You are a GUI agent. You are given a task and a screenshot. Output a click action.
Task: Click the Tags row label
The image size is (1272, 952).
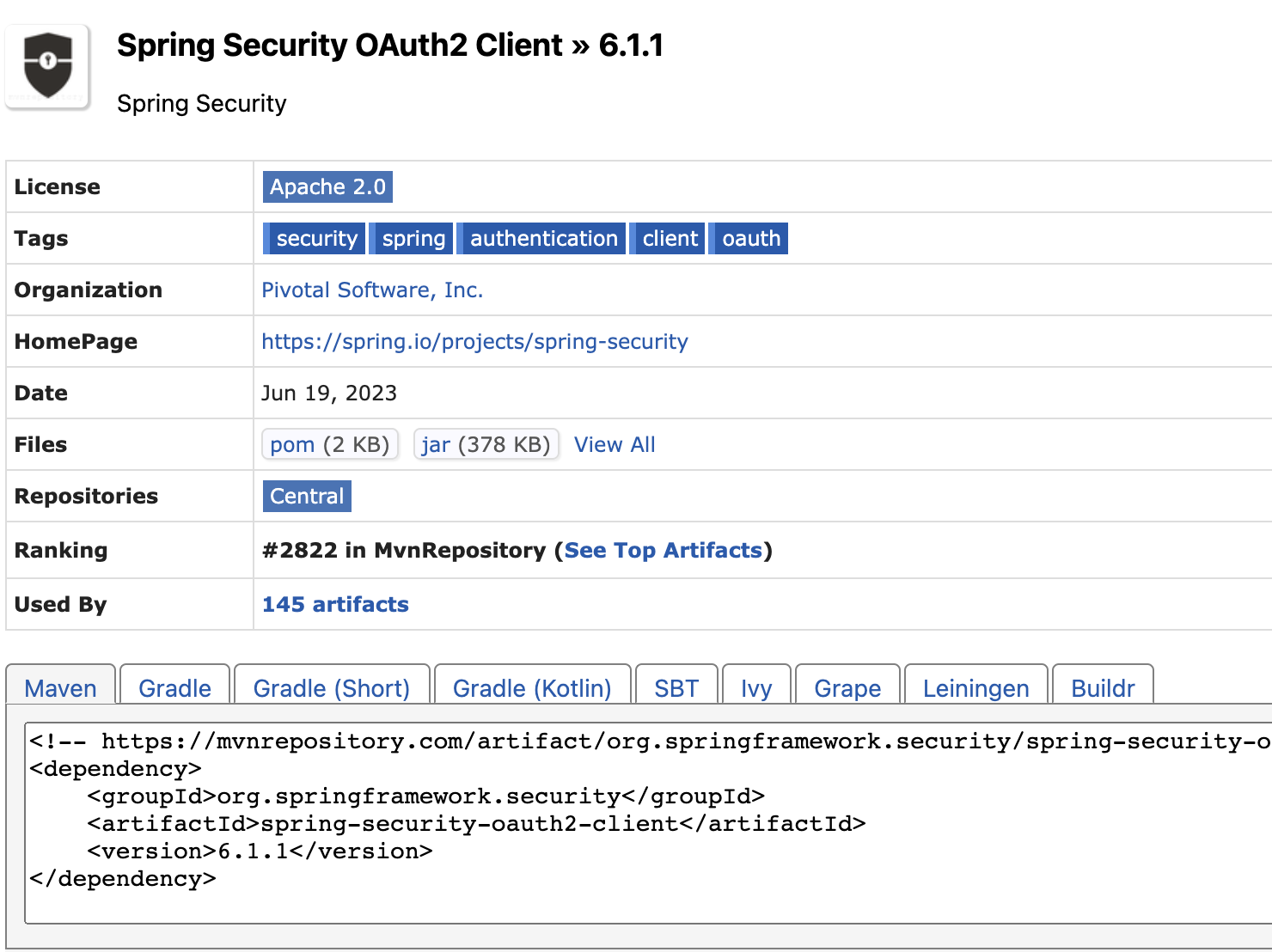pos(41,238)
